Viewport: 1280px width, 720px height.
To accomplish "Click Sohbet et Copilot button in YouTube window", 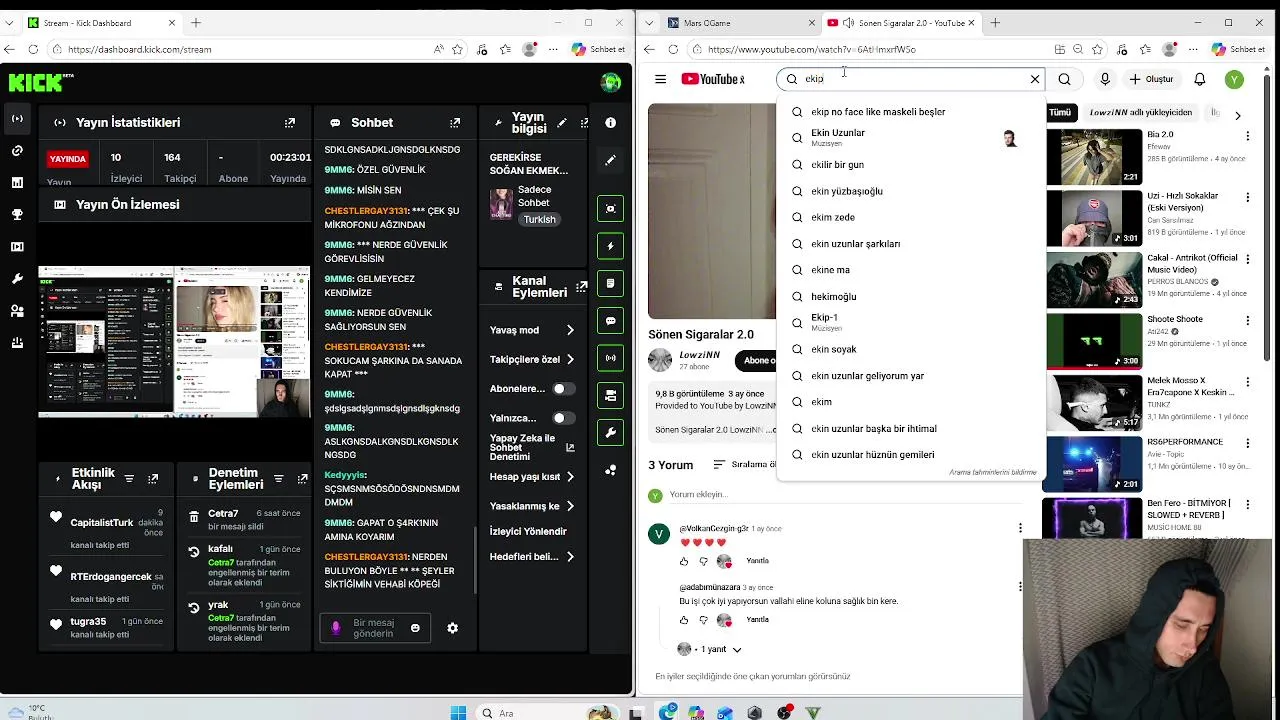I will pyautogui.click(x=1238, y=49).
